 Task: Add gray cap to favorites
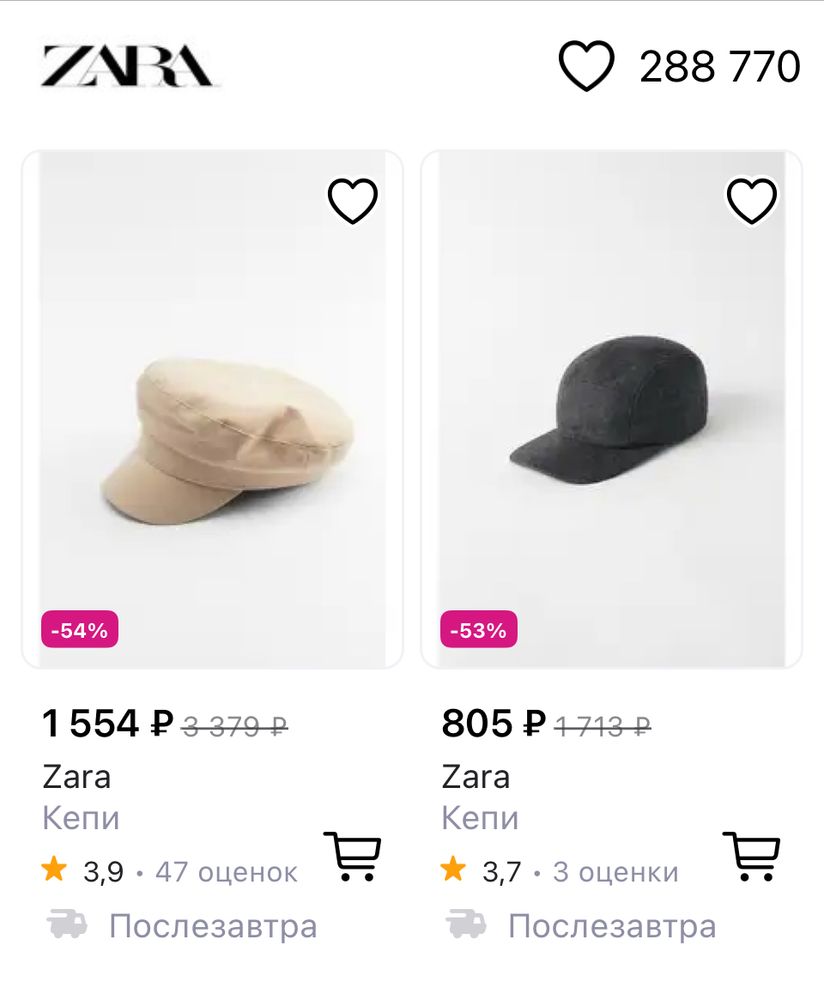[752, 201]
